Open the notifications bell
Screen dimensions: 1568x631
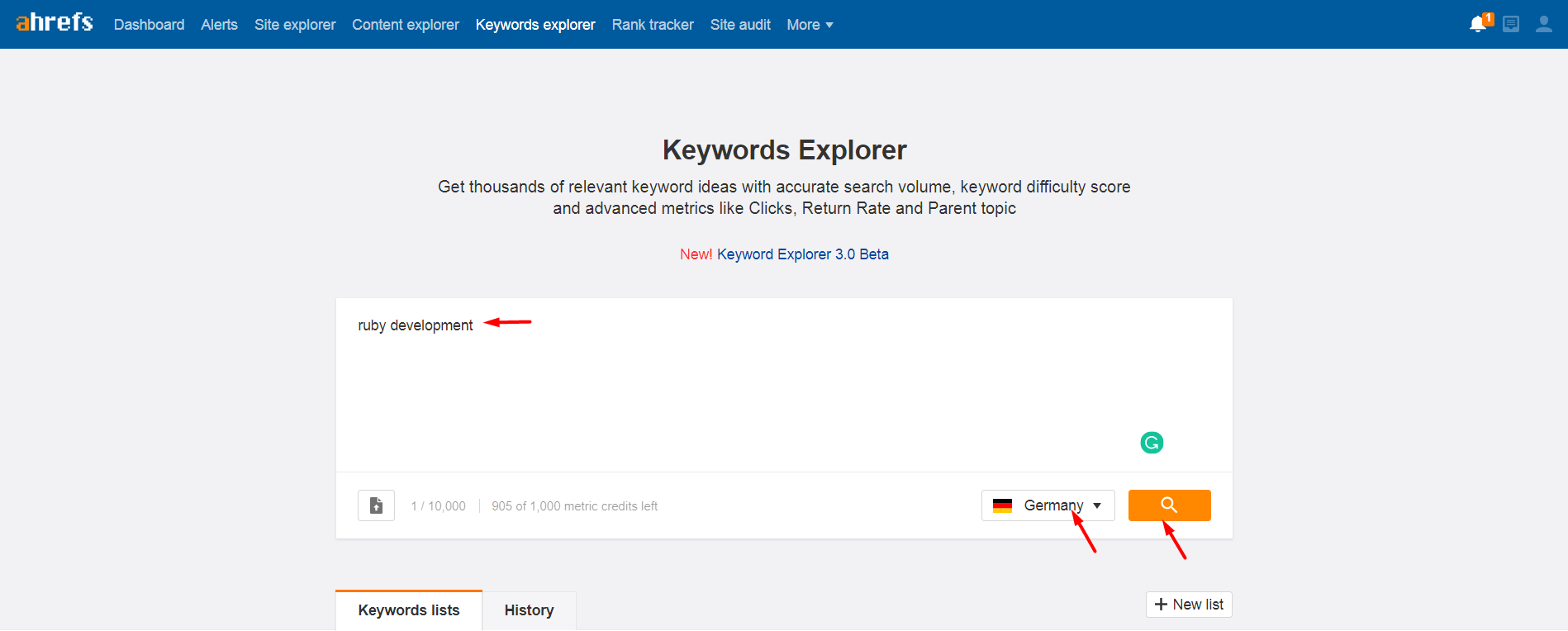point(1479,24)
